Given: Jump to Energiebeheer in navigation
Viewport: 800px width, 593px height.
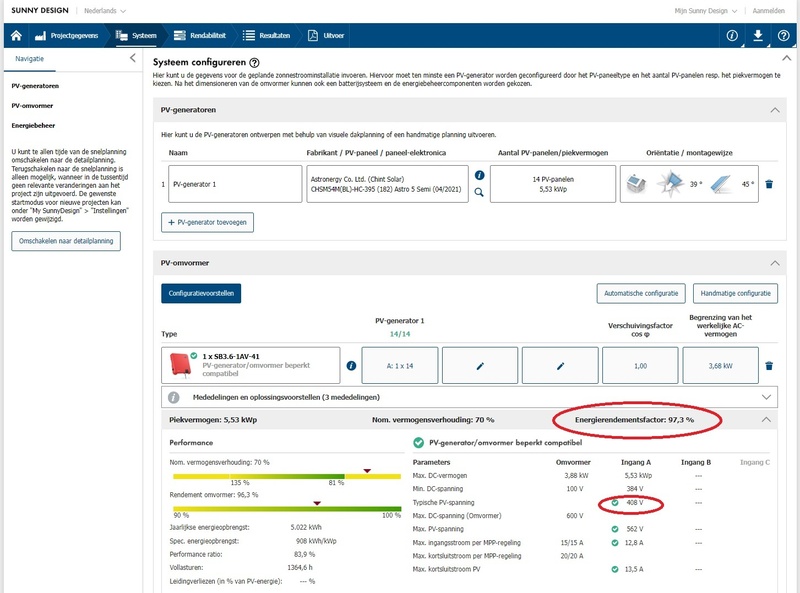Looking at the screenshot, I should [x=33, y=126].
